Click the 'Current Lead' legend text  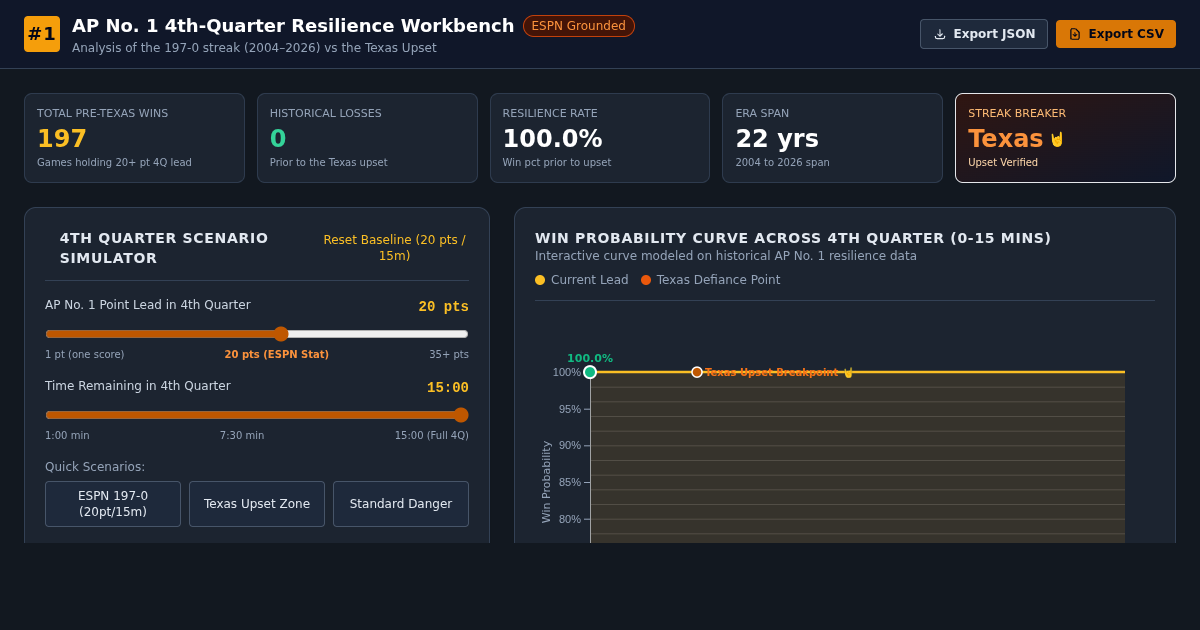590,280
